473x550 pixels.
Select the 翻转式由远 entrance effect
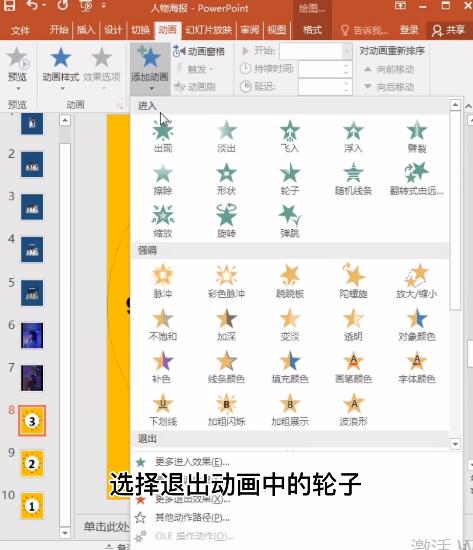click(417, 179)
